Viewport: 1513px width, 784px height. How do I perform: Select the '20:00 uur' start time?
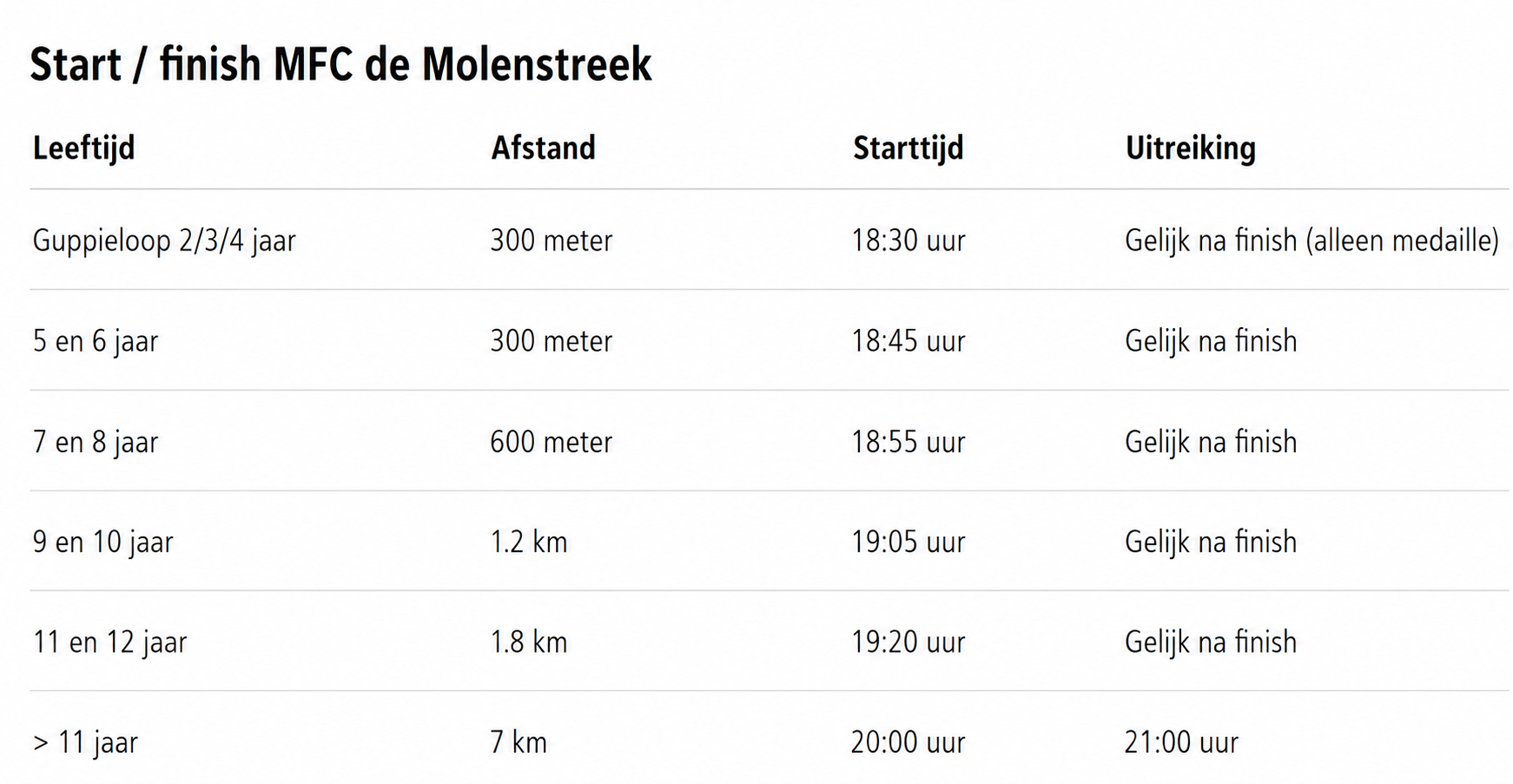908,743
